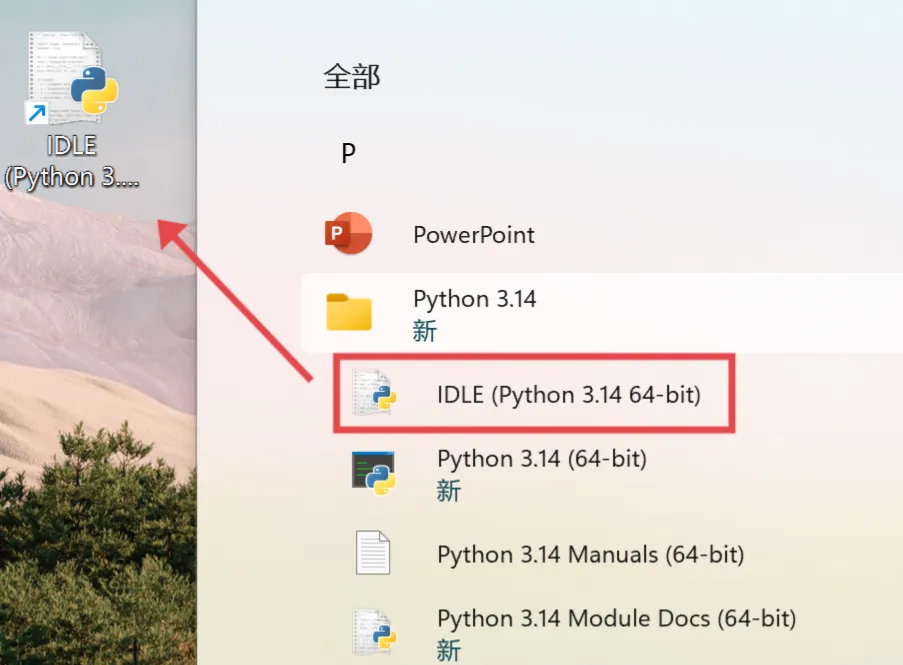
Task: Click the PowerPoint app icon
Action: (x=348, y=234)
